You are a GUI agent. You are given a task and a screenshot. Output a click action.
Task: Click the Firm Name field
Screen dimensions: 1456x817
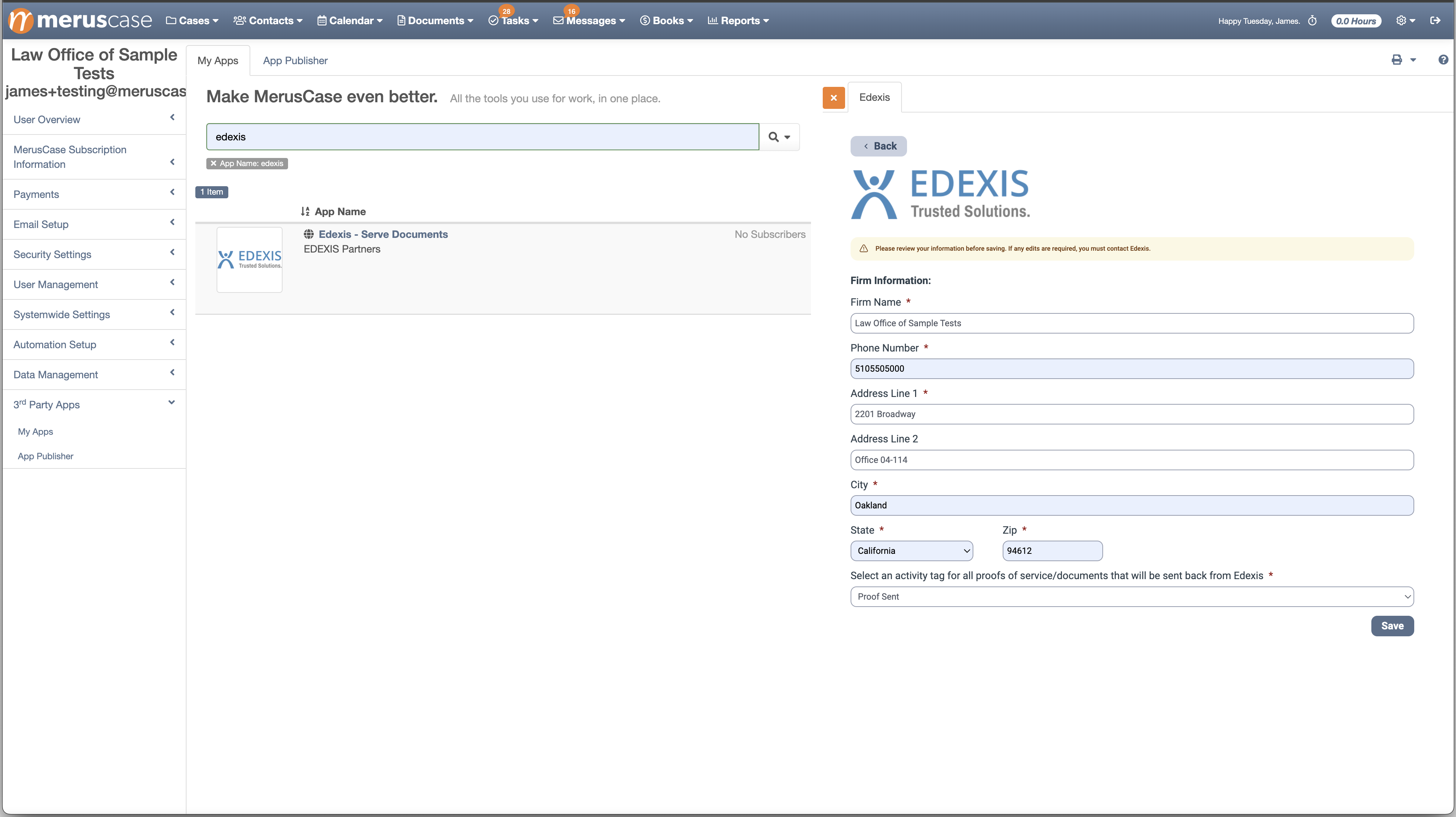coord(1132,323)
